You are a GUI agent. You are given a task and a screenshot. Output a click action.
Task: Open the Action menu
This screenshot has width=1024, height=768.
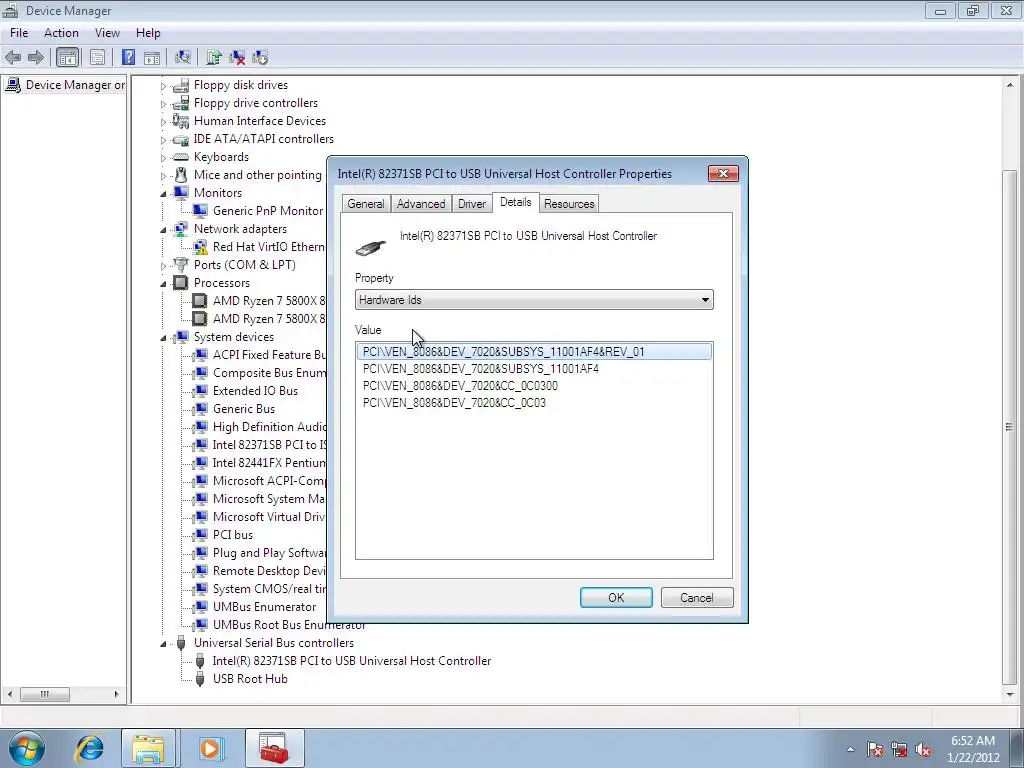pyautogui.click(x=61, y=33)
